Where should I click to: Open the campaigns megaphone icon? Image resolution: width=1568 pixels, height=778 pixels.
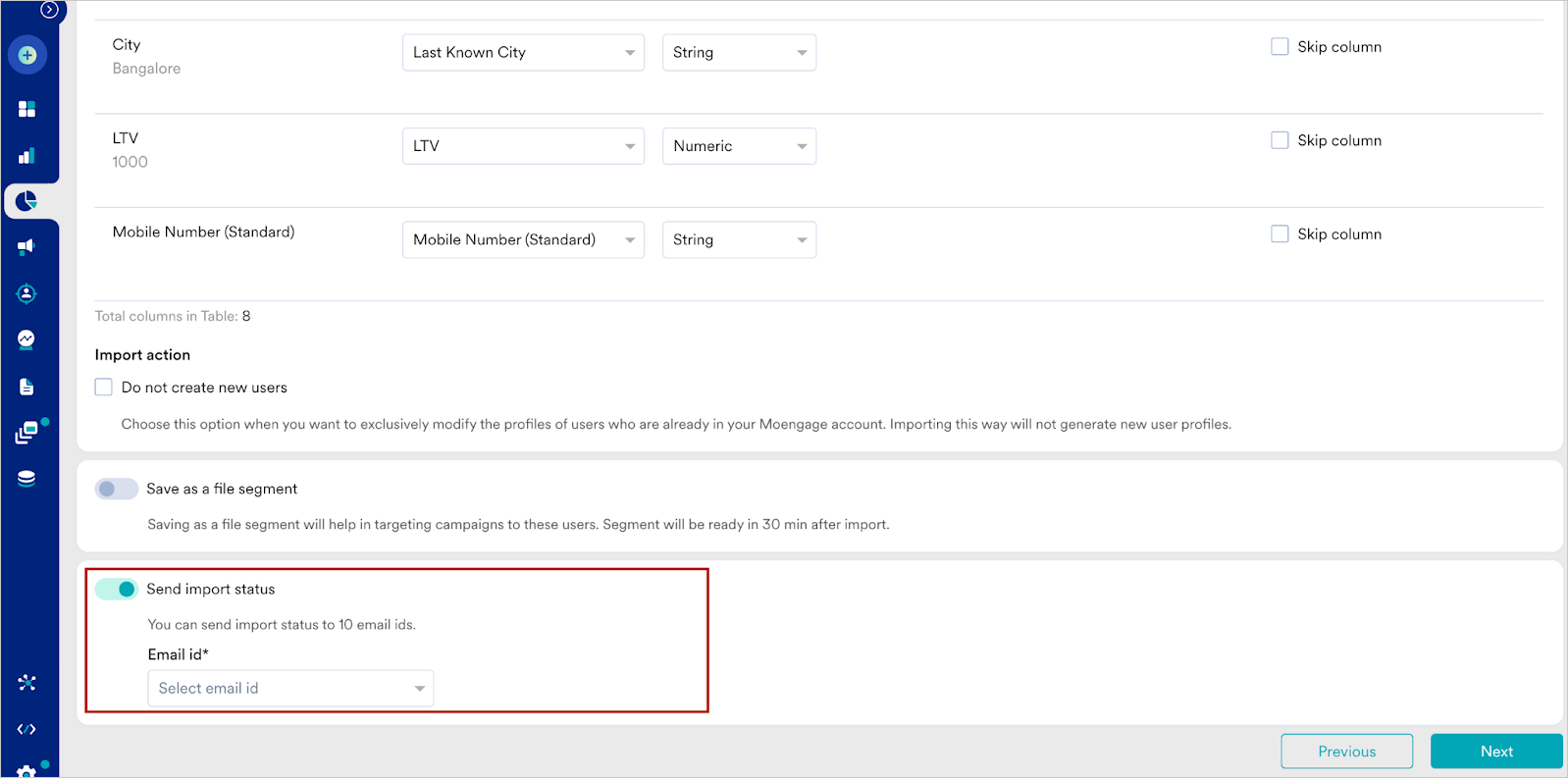27,246
